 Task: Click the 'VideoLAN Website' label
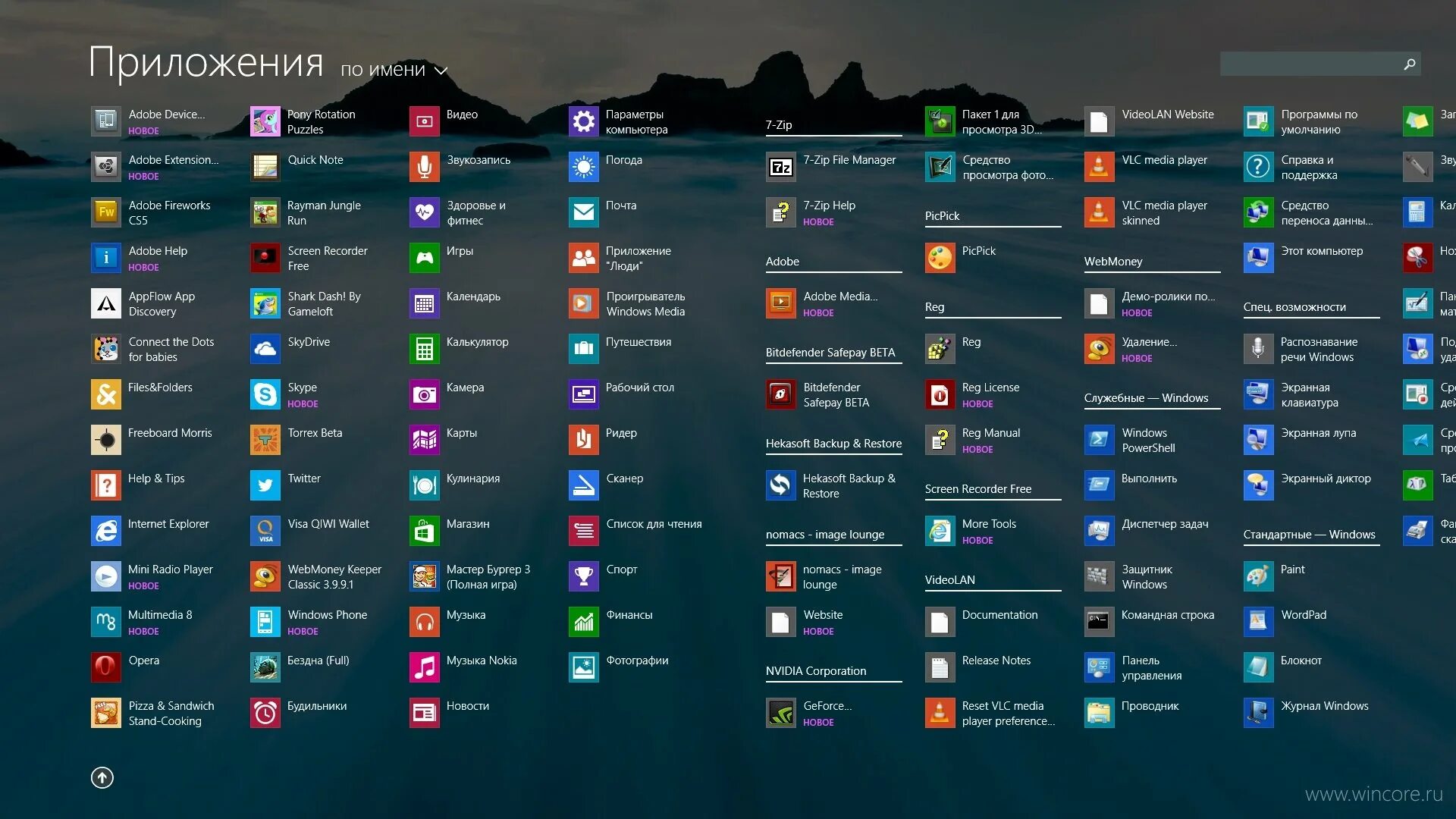coord(1168,115)
